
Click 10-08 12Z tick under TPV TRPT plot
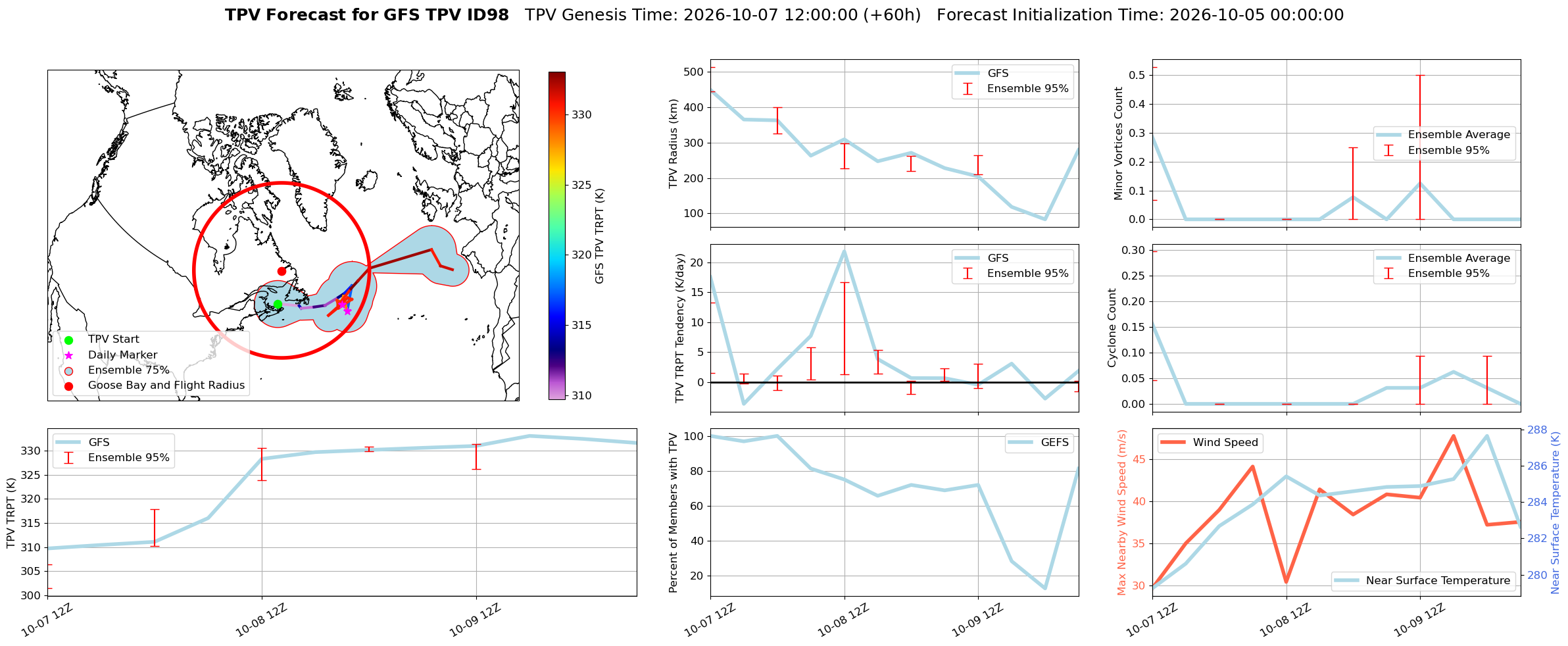261,620
